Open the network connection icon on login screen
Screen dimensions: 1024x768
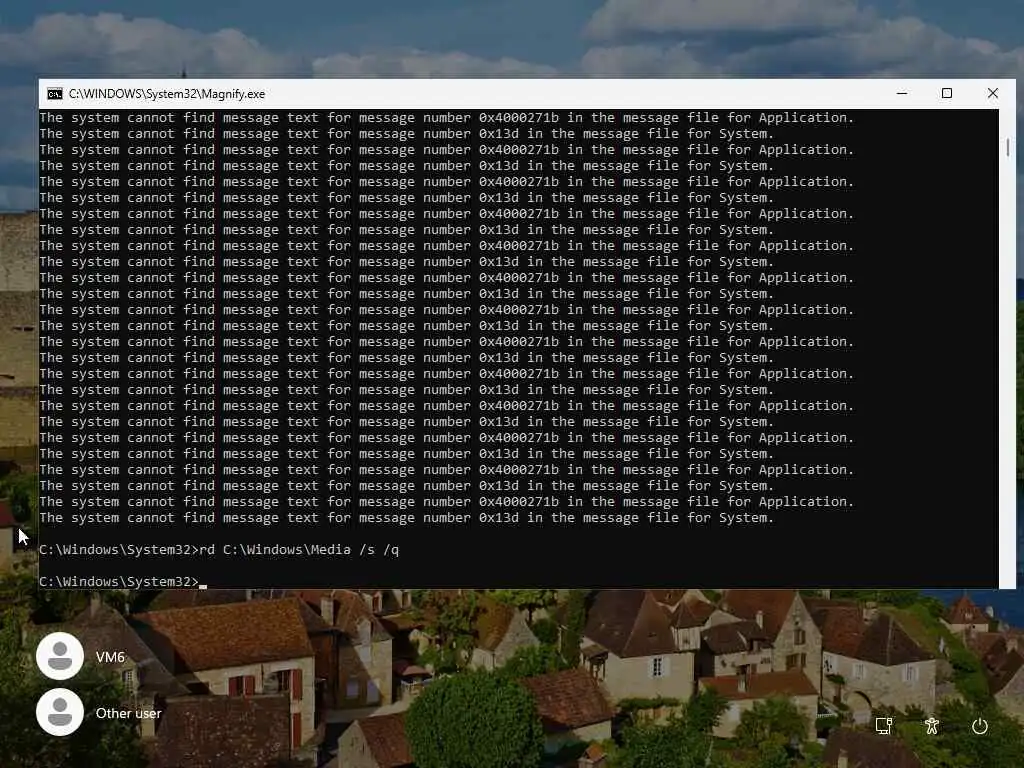pos(884,726)
